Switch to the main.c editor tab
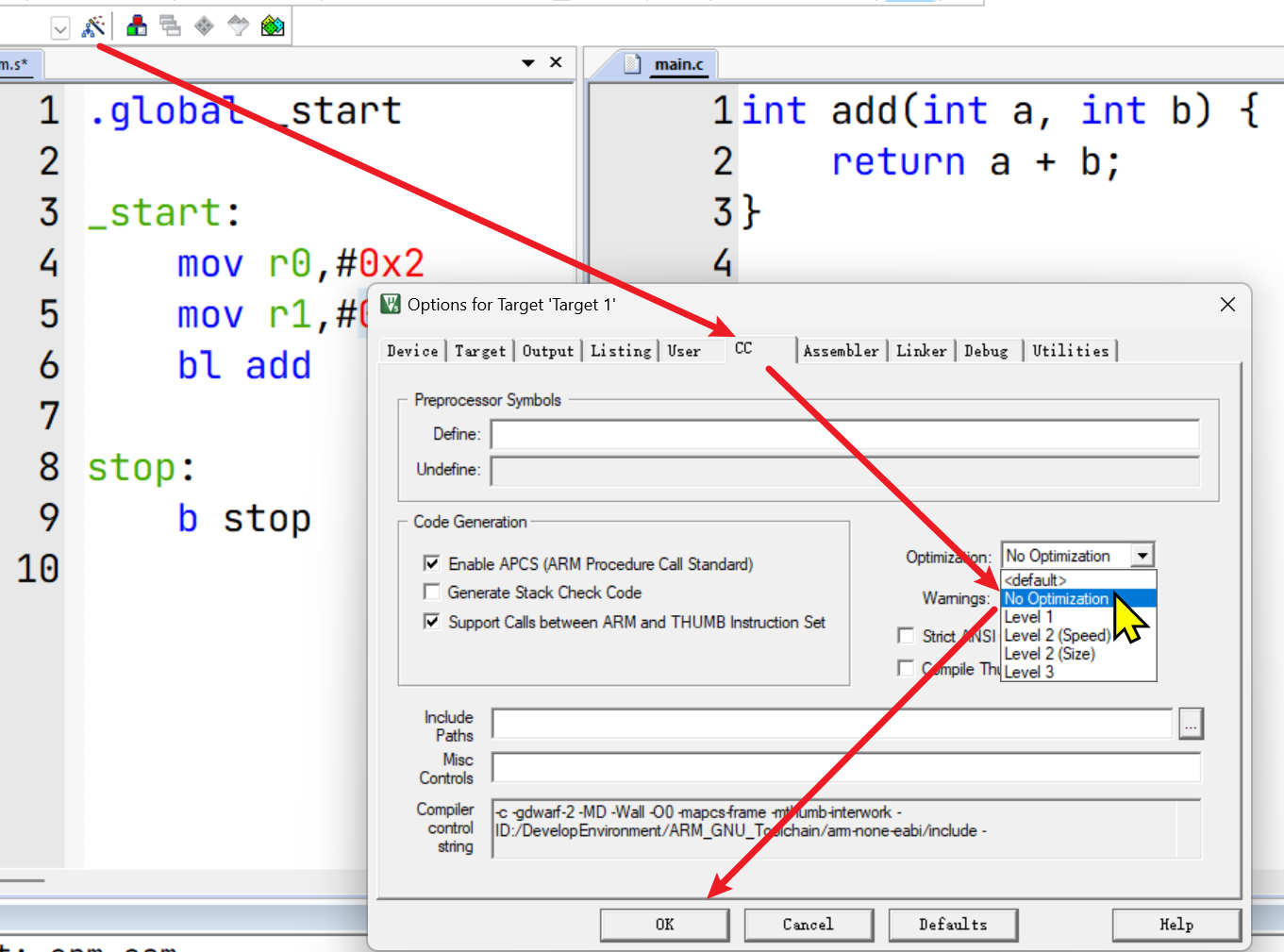 [679, 64]
